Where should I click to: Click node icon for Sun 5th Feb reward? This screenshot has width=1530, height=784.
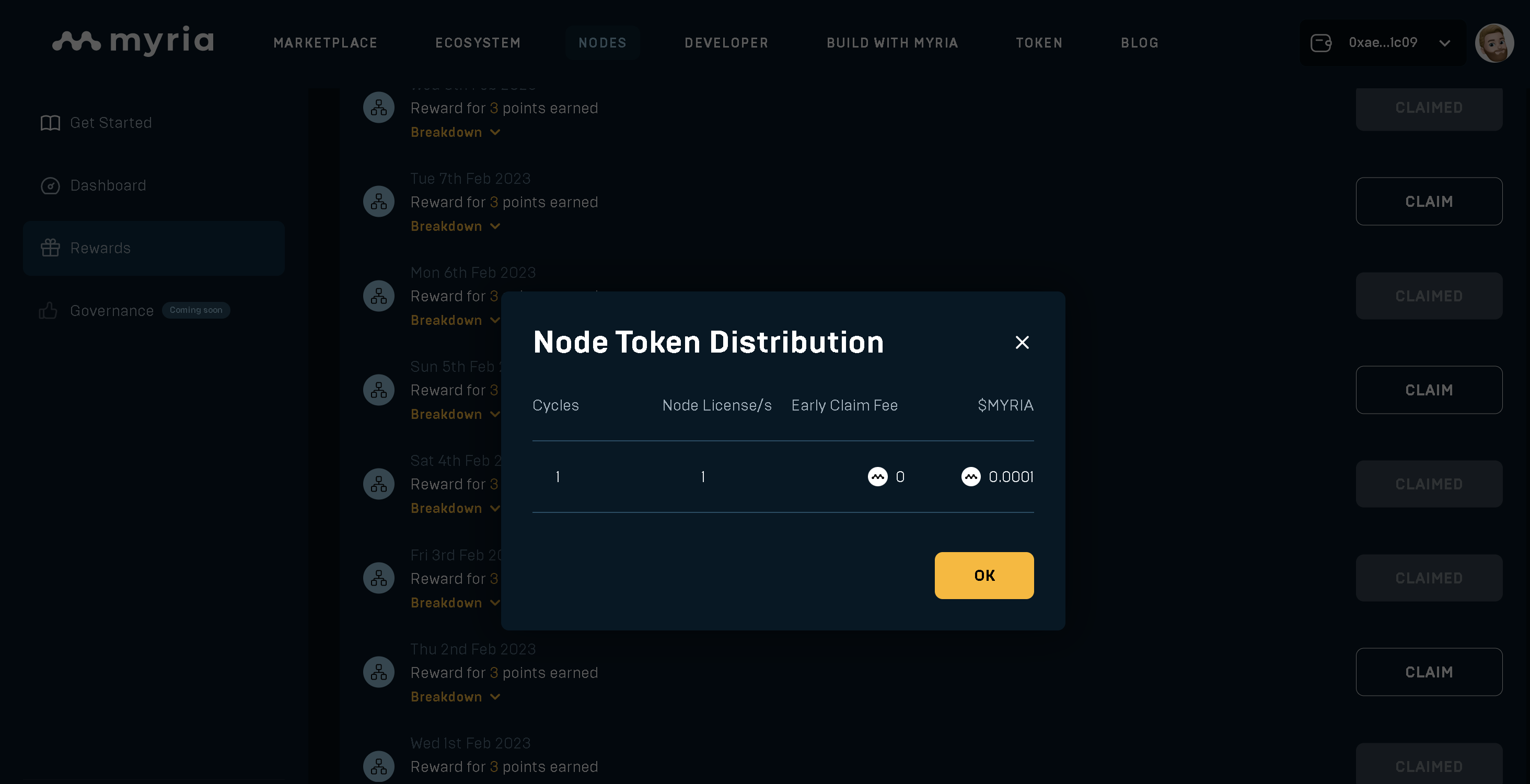pyautogui.click(x=379, y=390)
